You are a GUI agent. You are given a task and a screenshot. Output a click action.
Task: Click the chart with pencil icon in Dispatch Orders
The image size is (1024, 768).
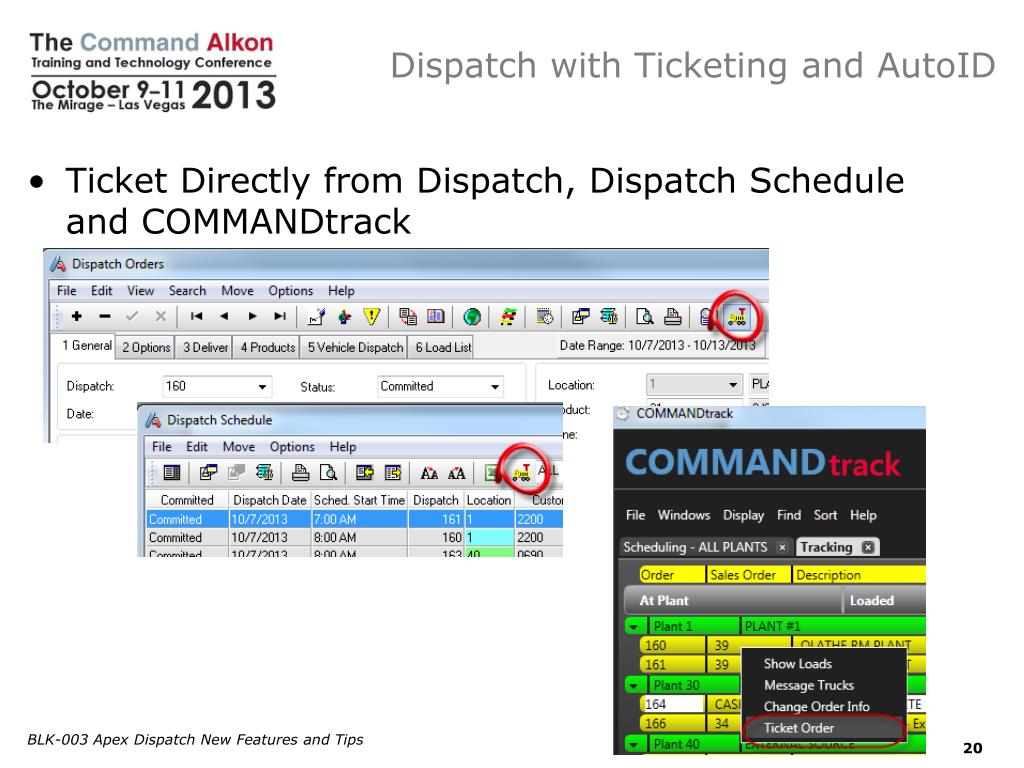pyautogui.click(x=317, y=317)
